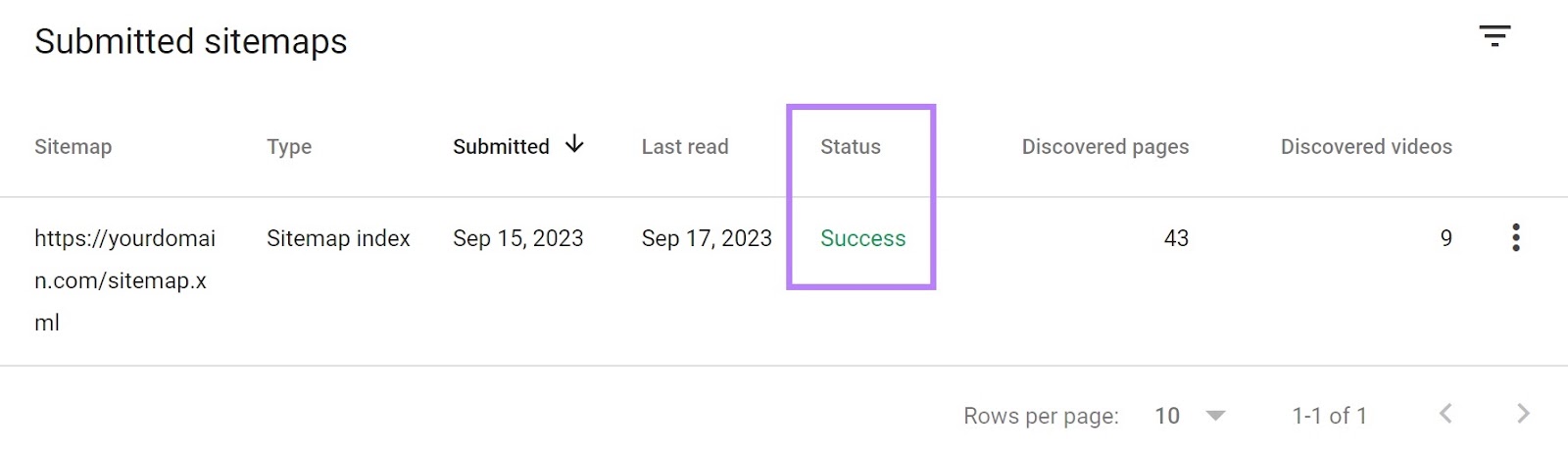Open the yourdomain.com/sitemap.xml sitemap link
Viewport: 1568px width, 451px height.
tap(124, 279)
